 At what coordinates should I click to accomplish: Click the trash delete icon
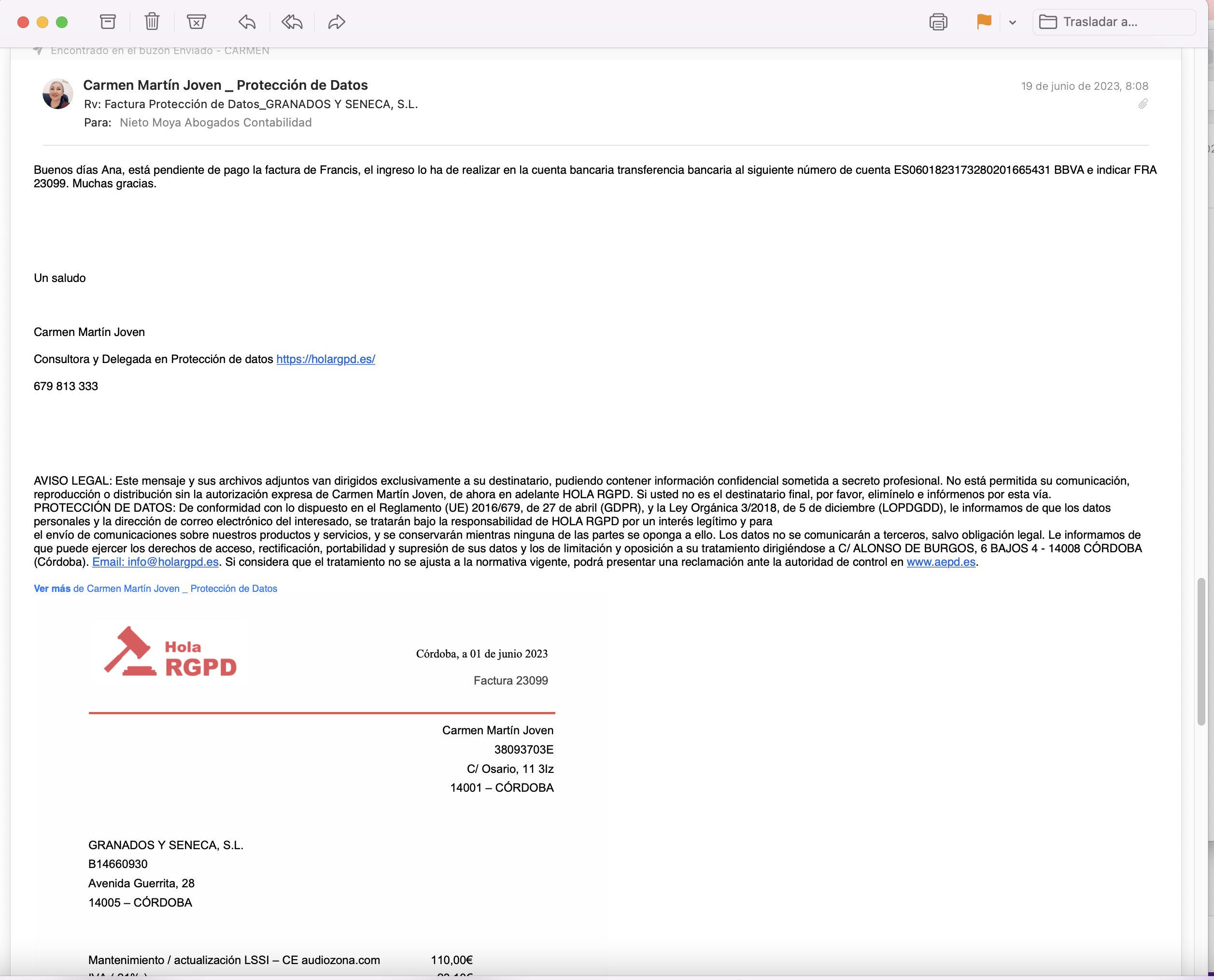[152, 22]
